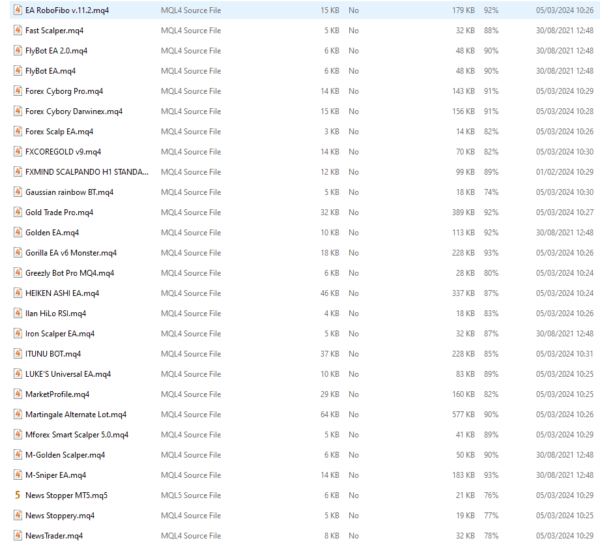Select file name M-Sniper EA.mq4
The image size is (600, 545).
click(x=56, y=475)
